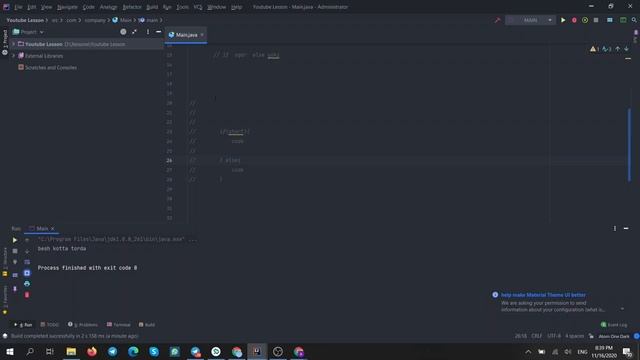Viewport: 640px width, 360px height.
Task: Hide the Project tool window
Action: tap(158, 32)
